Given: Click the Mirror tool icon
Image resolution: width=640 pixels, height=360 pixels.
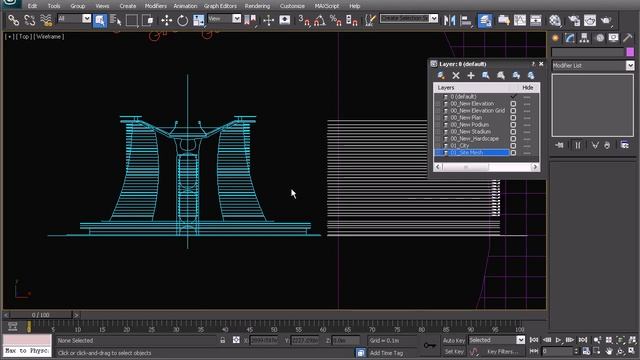Looking at the screenshot, I should pyautogui.click(x=449, y=20).
